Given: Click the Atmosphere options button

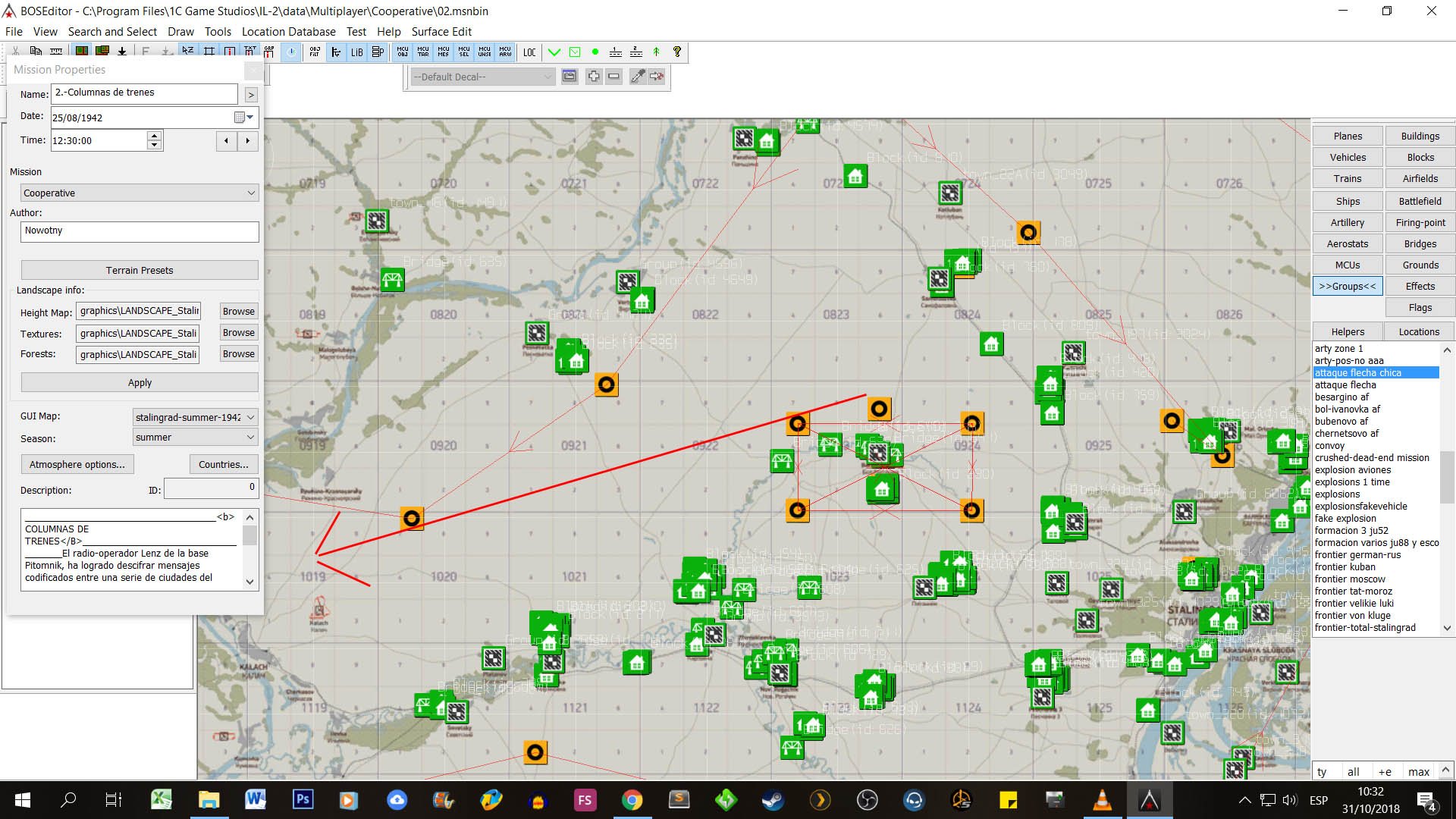Looking at the screenshot, I should pyautogui.click(x=77, y=464).
